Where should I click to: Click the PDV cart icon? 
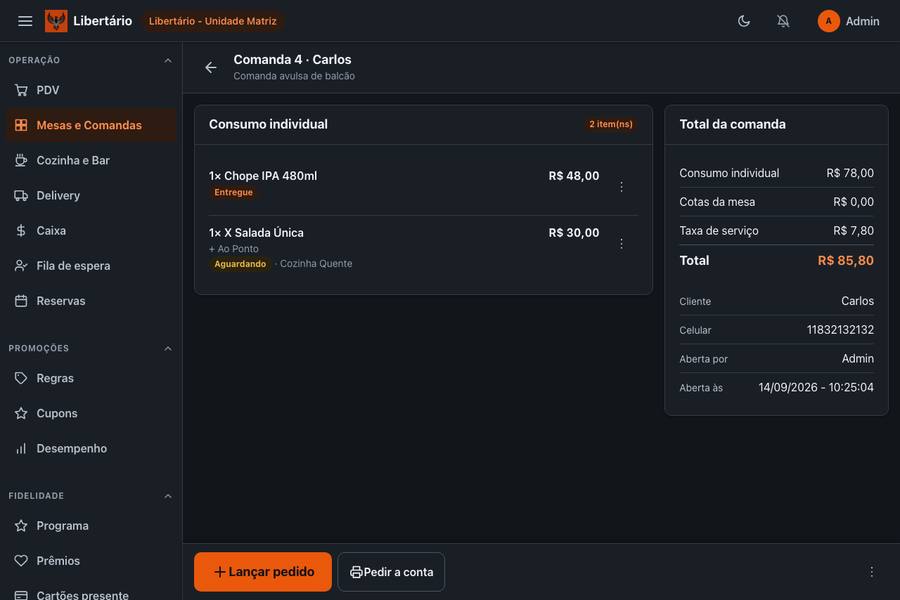pyautogui.click(x=21, y=90)
